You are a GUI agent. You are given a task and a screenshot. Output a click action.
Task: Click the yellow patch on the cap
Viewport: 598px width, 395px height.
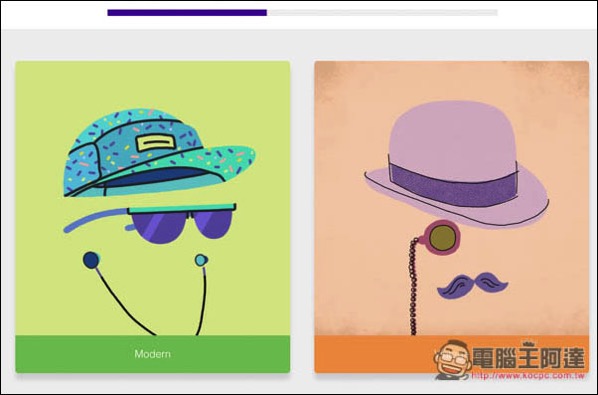(x=156, y=143)
